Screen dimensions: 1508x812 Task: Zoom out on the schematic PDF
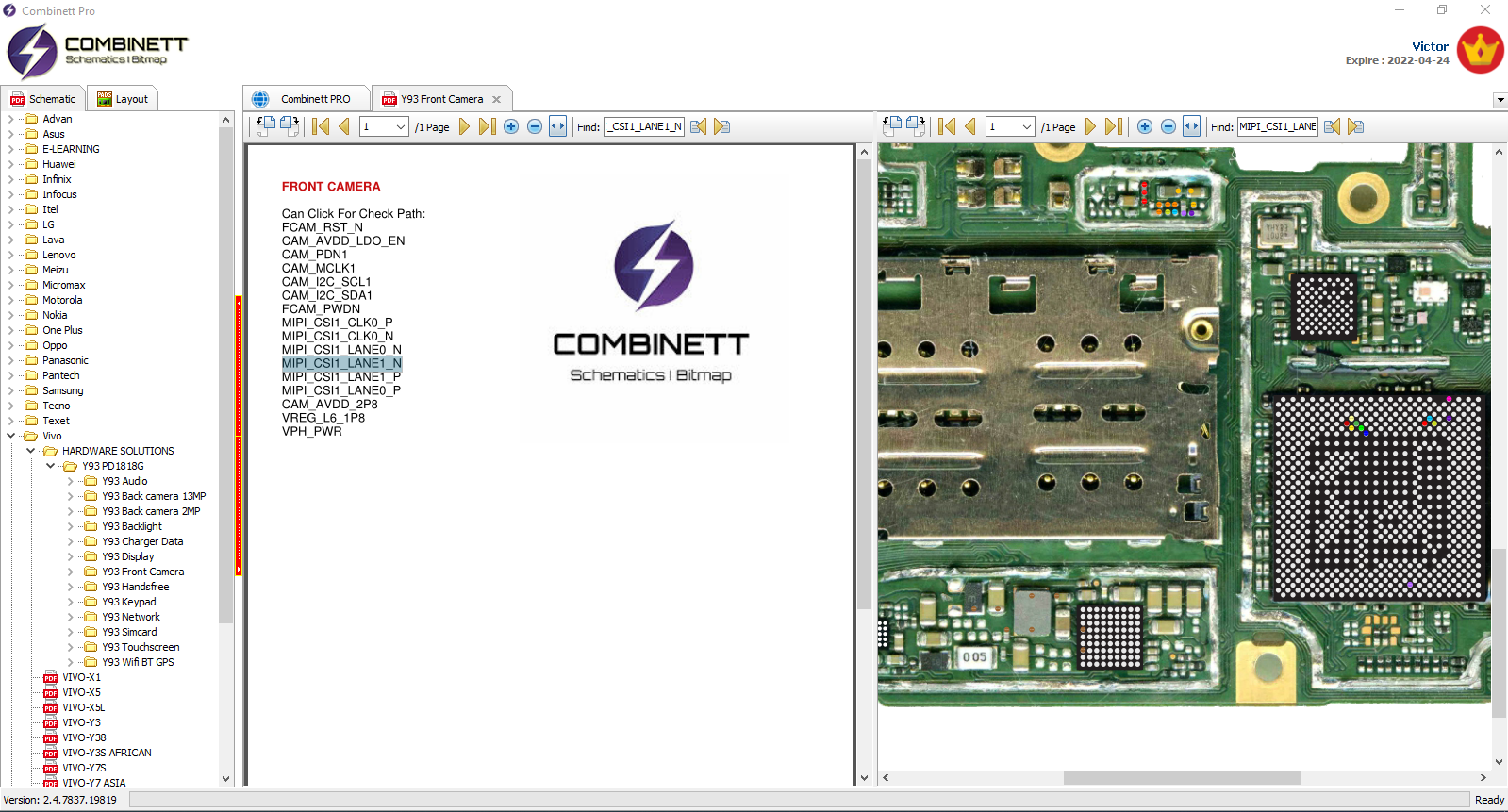click(x=535, y=126)
